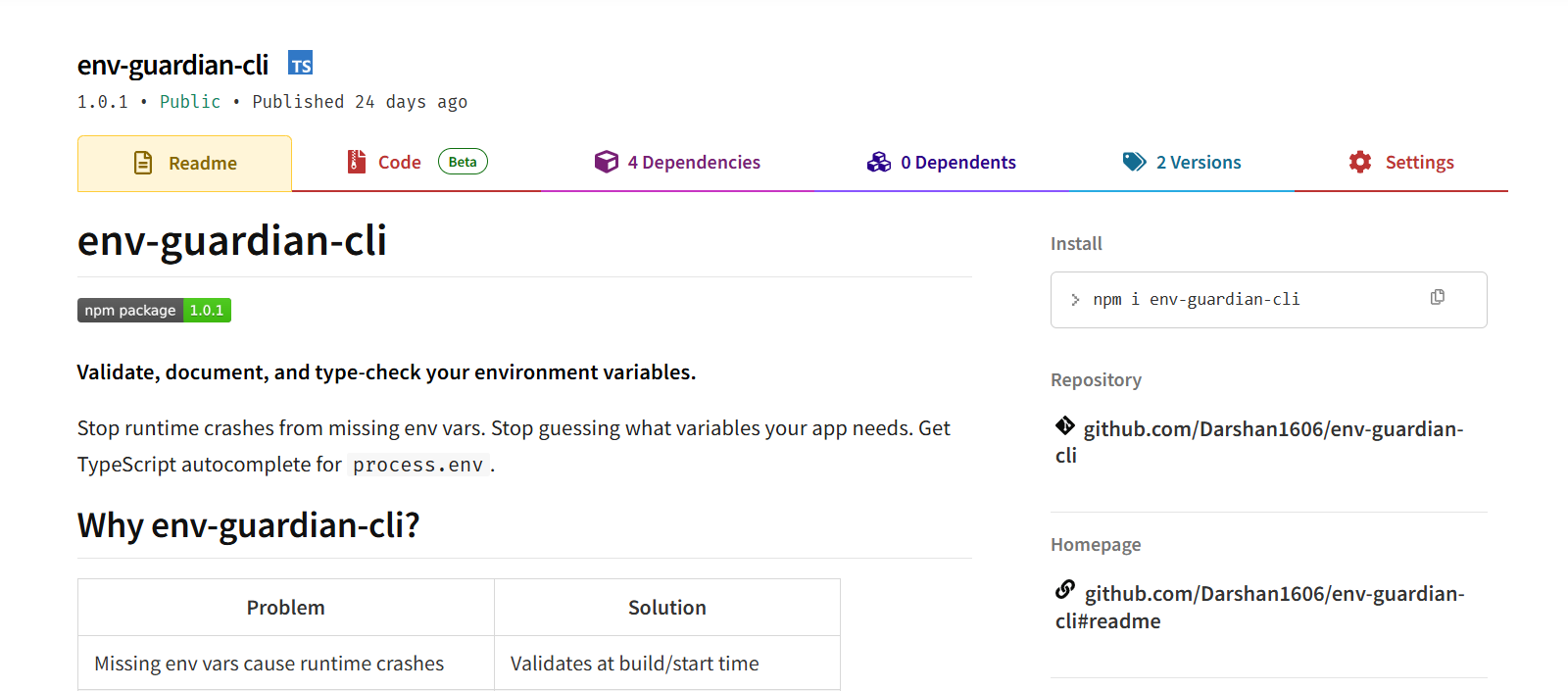Viewport: 1568px width, 691px height.
Task: Click the version number 1.0.1
Action: pyautogui.click(x=103, y=102)
